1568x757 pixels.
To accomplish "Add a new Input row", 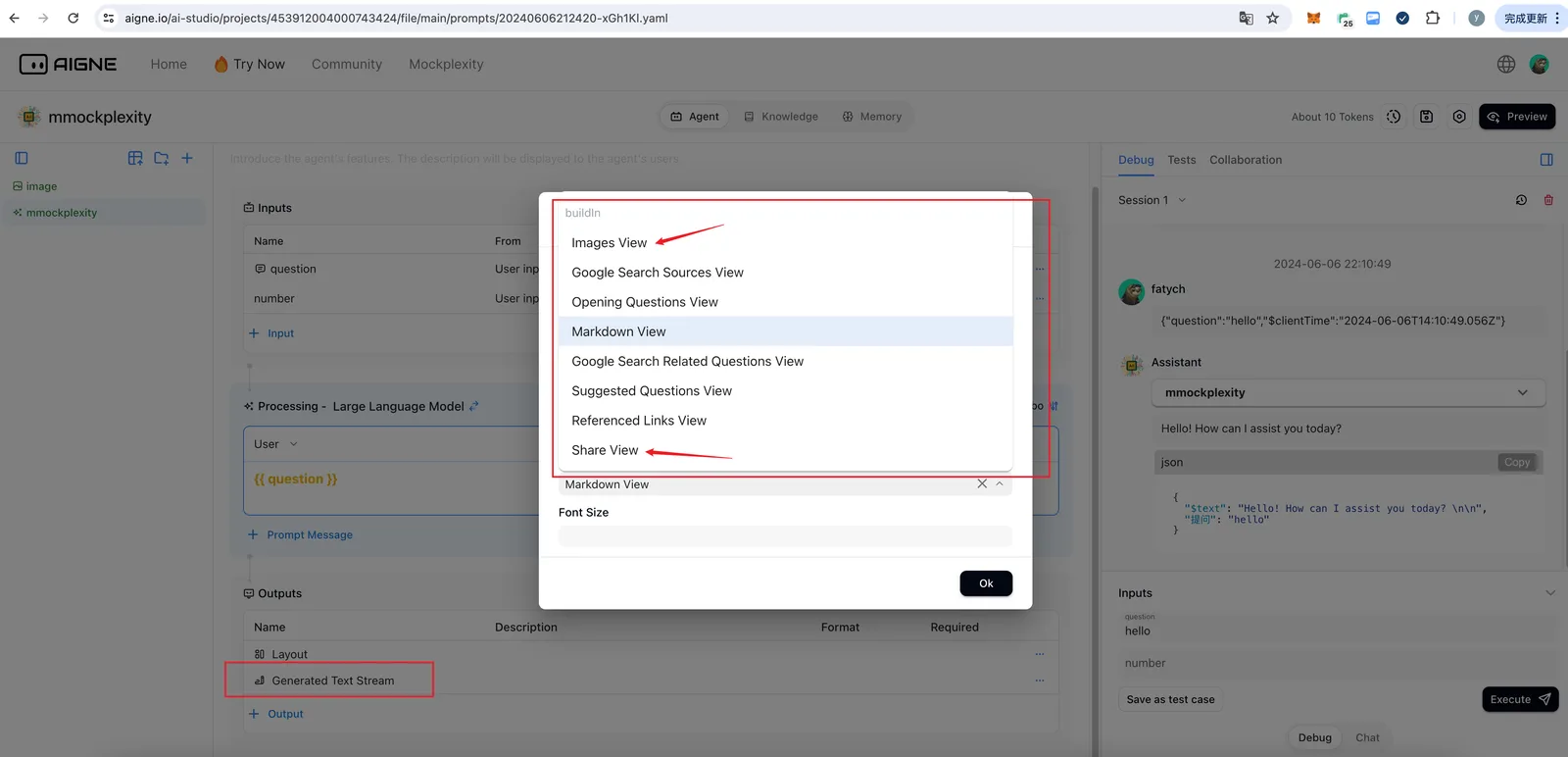I will (x=271, y=333).
